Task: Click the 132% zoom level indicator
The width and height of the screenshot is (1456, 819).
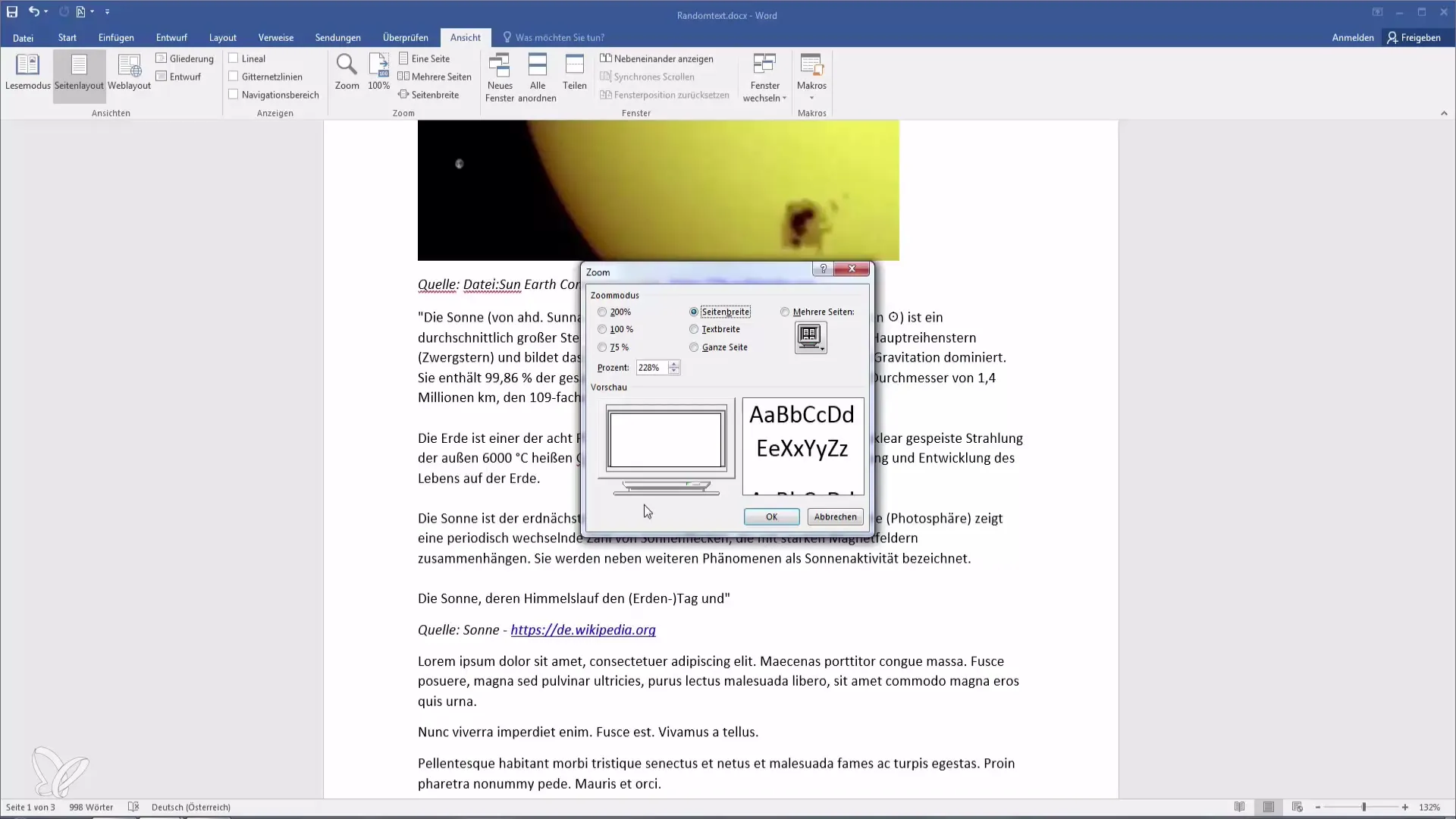Action: (x=1429, y=807)
